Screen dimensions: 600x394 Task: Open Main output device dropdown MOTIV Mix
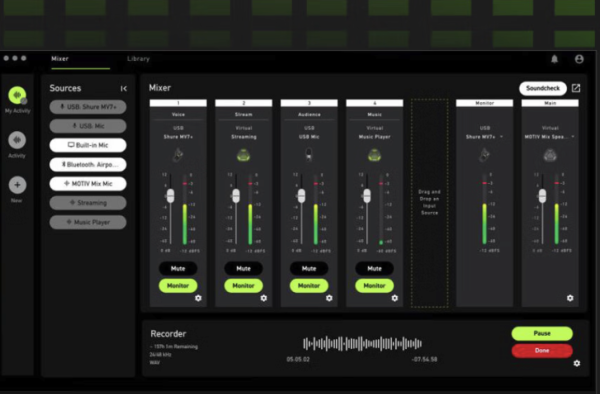click(x=550, y=137)
